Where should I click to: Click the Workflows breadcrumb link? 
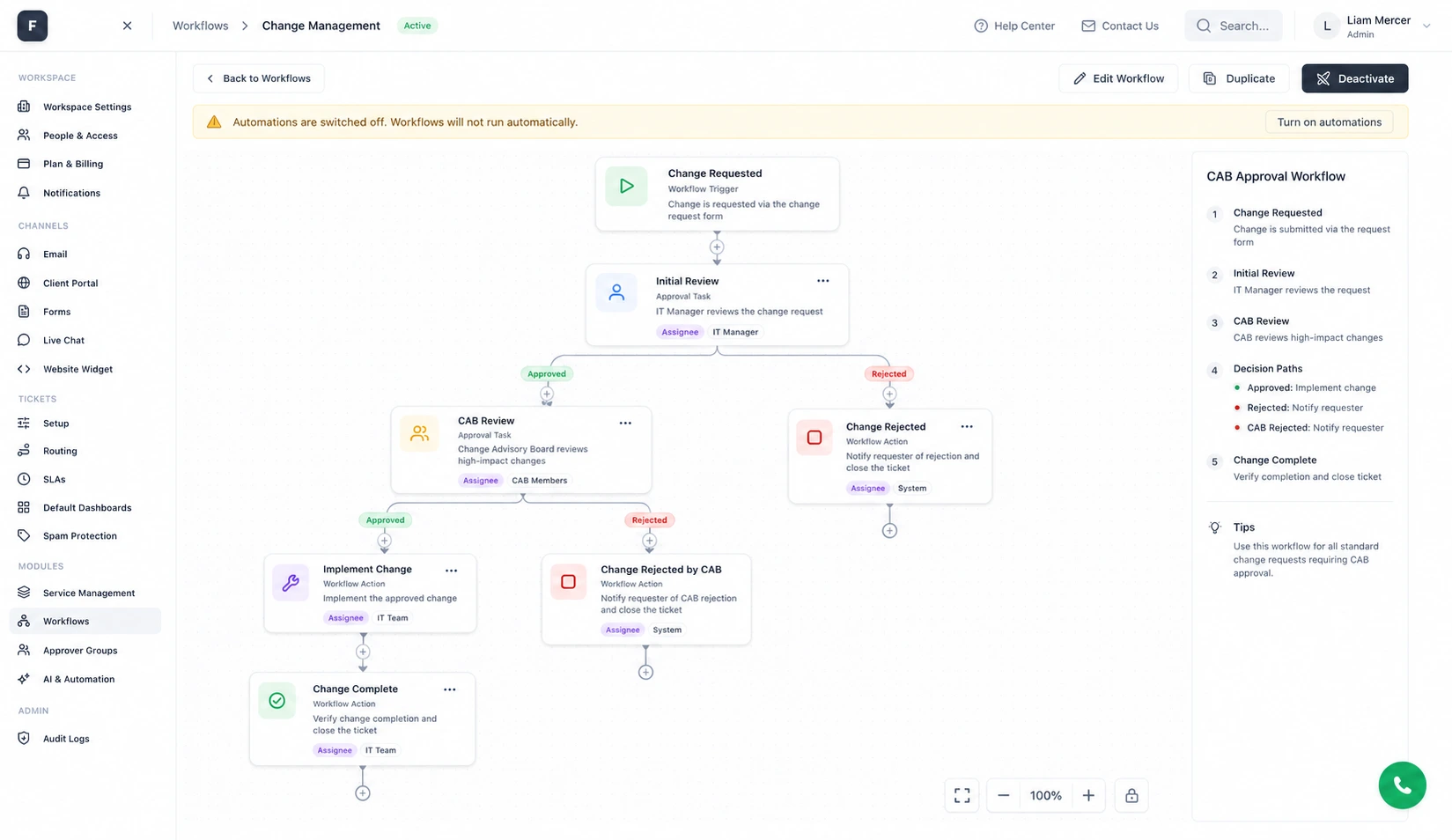pyautogui.click(x=200, y=26)
